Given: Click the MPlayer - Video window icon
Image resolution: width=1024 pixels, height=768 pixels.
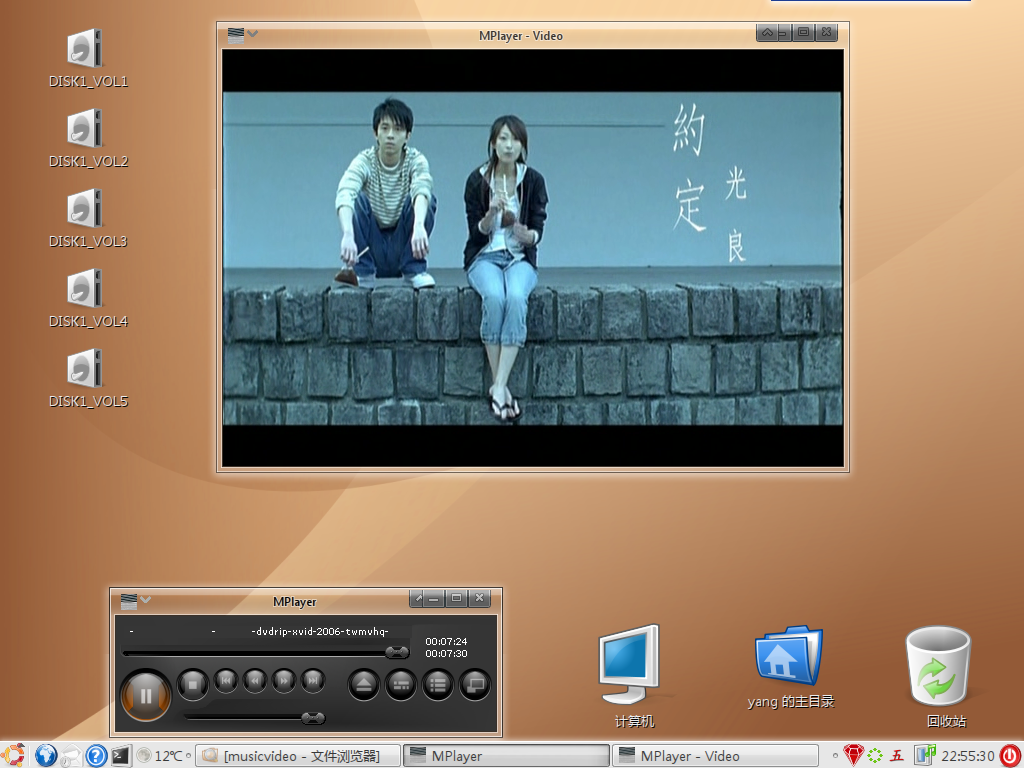Looking at the screenshot, I should pos(236,35).
